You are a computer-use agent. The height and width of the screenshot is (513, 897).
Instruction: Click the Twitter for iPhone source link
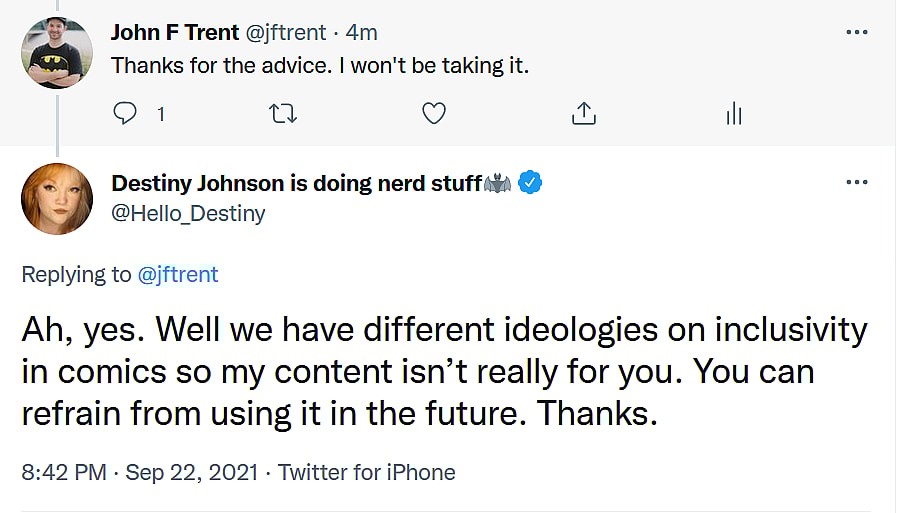[x=366, y=472]
